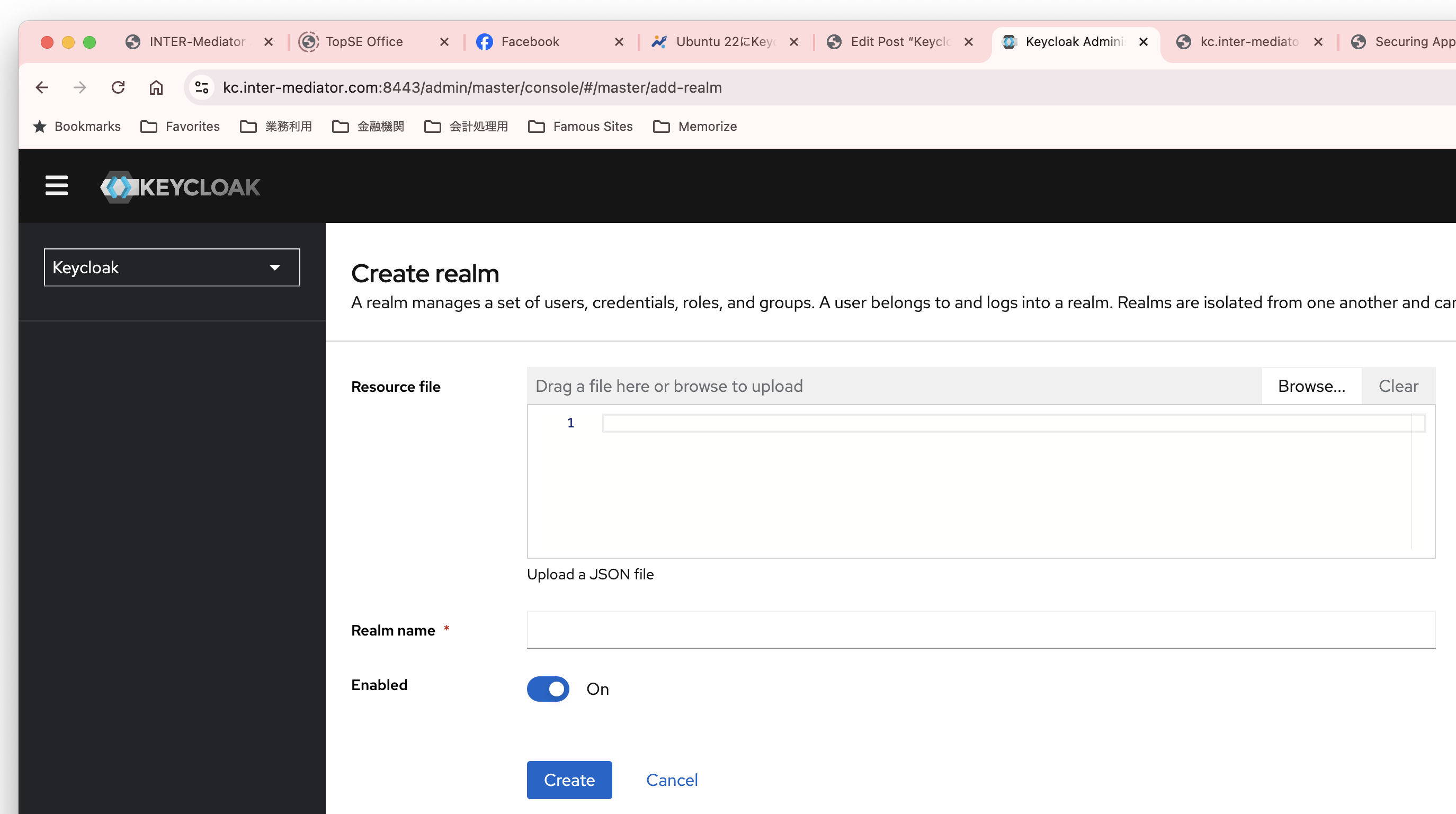Open the 金融機関 bookmarks folder

368,126
